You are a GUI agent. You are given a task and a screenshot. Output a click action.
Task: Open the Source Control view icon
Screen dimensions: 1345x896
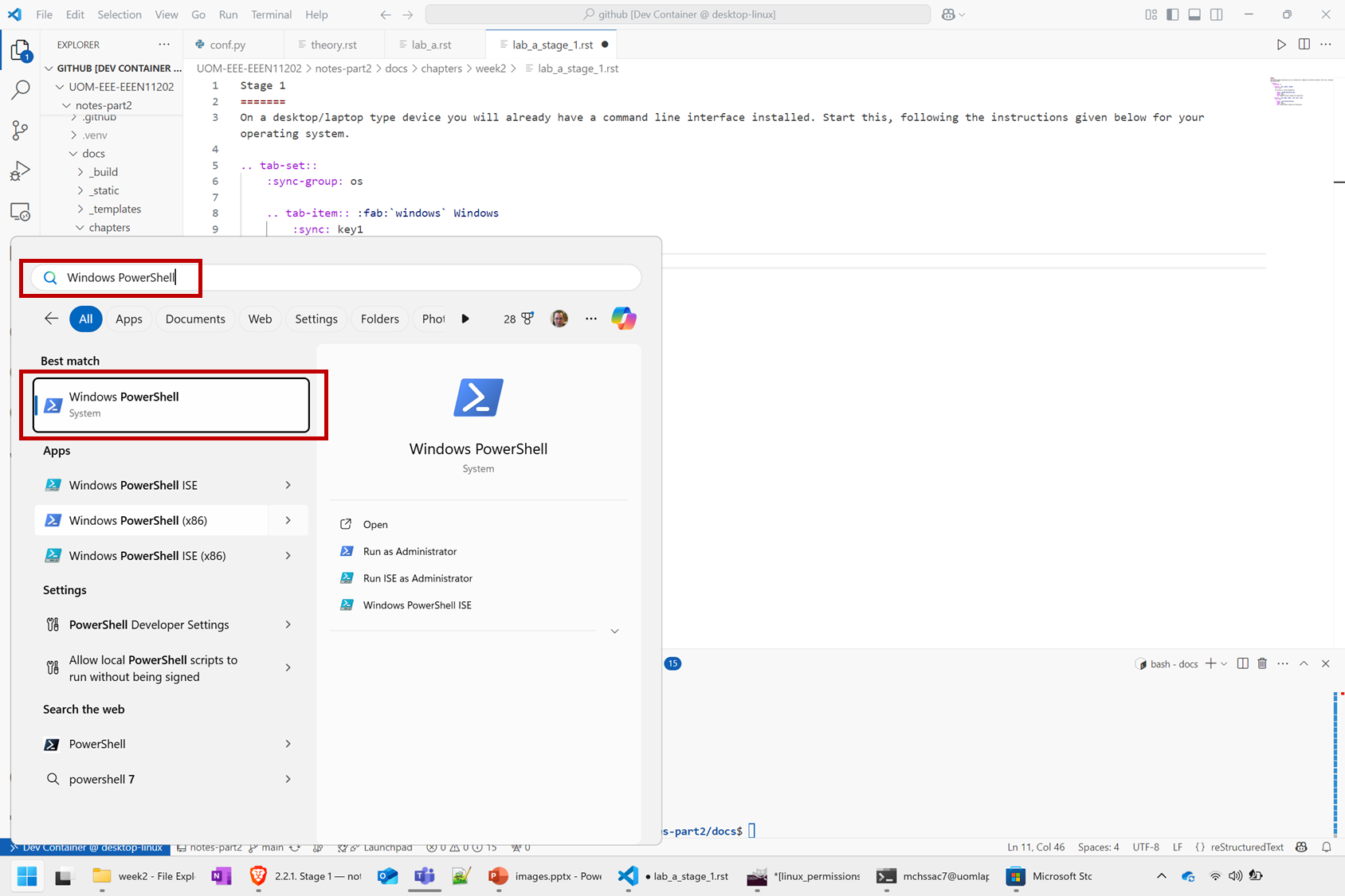click(x=20, y=131)
